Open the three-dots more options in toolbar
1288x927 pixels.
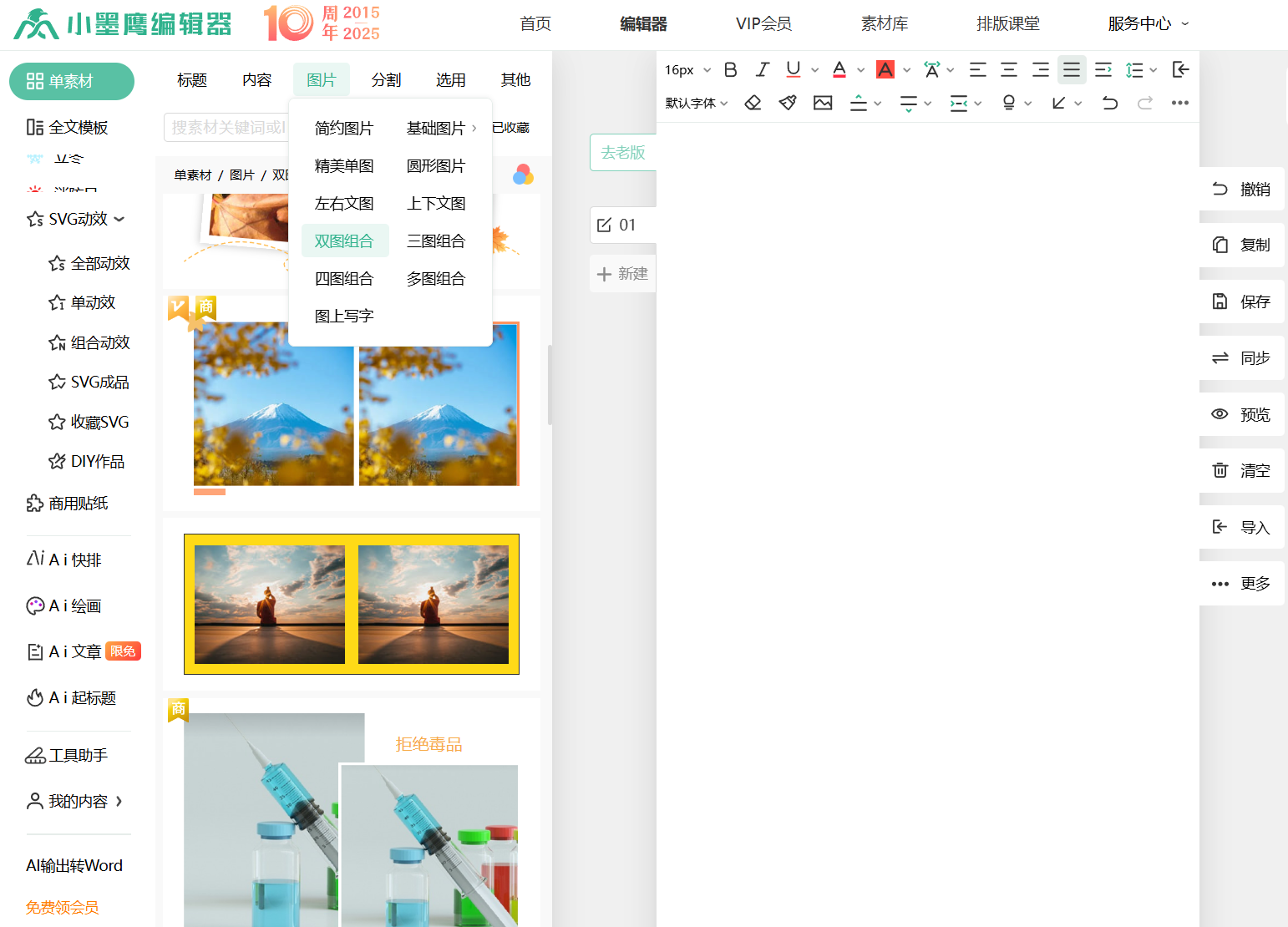(x=1179, y=103)
